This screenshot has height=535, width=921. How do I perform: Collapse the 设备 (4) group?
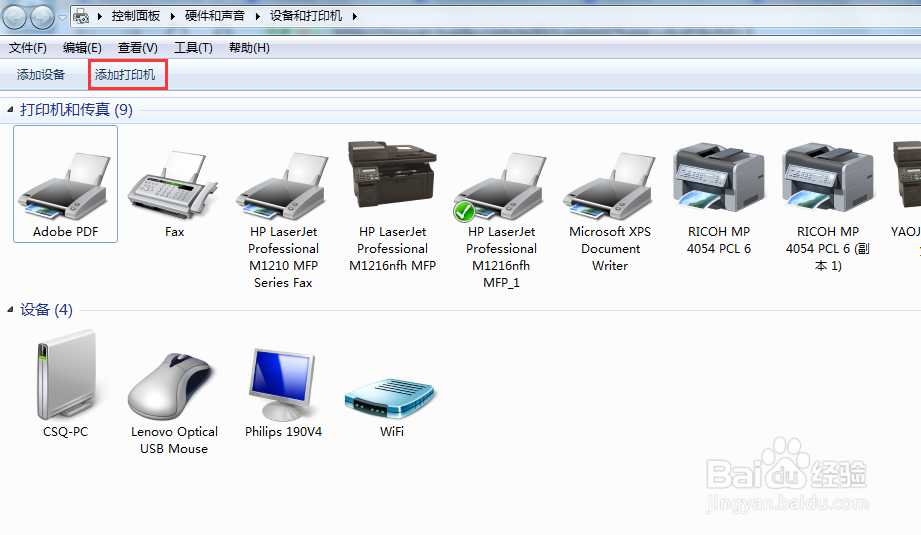pyautogui.click(x=10, y=309)
